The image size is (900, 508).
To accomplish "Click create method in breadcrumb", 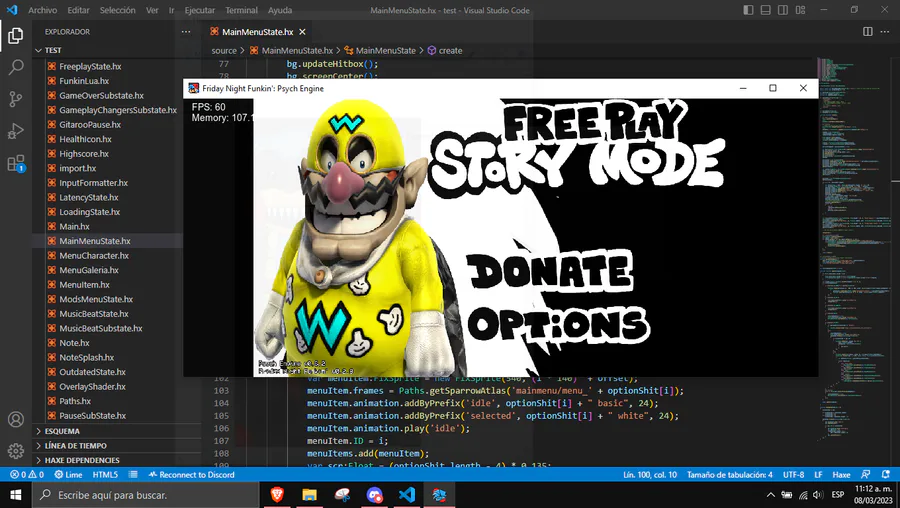I will click(x=445, y=51).
